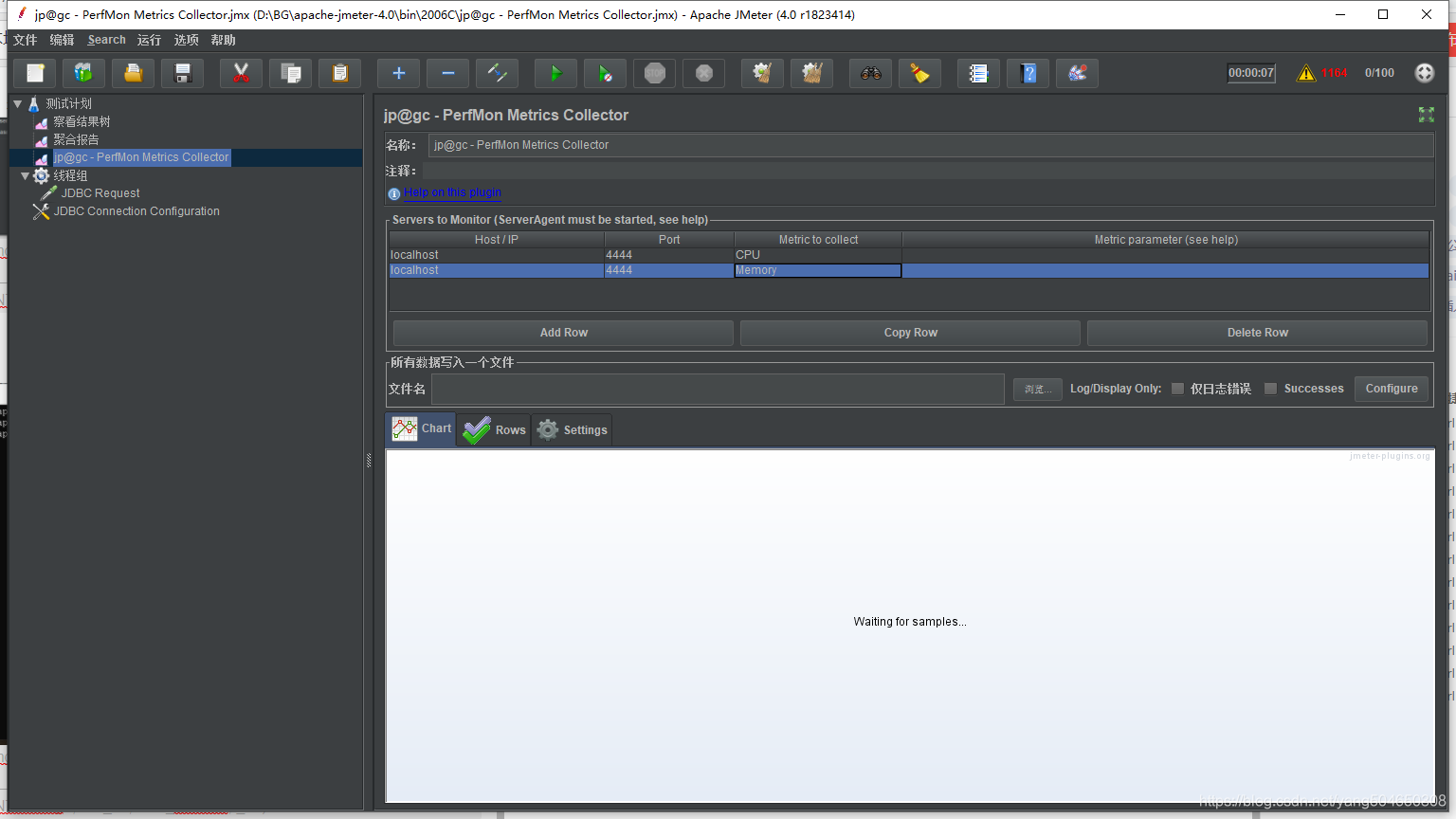Toggle fullscreen of the collector panel
Viewport: 1456px width, 819px height.
(1427, 115)
